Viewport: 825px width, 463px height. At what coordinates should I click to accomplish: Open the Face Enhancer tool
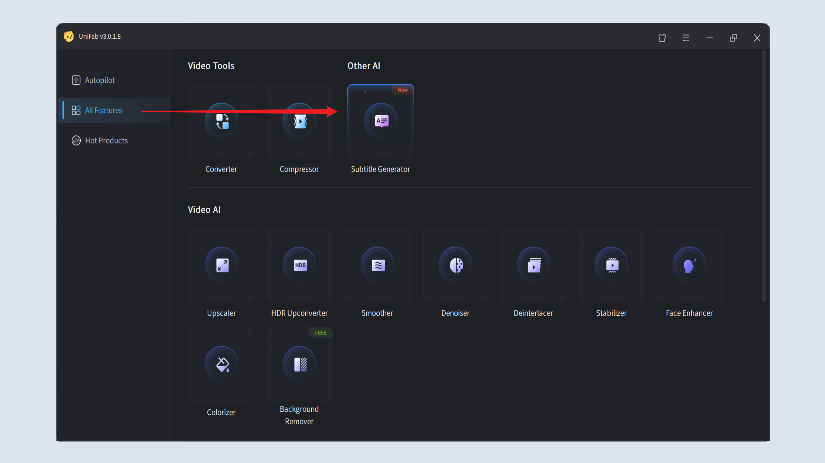(x=689, y=265)
